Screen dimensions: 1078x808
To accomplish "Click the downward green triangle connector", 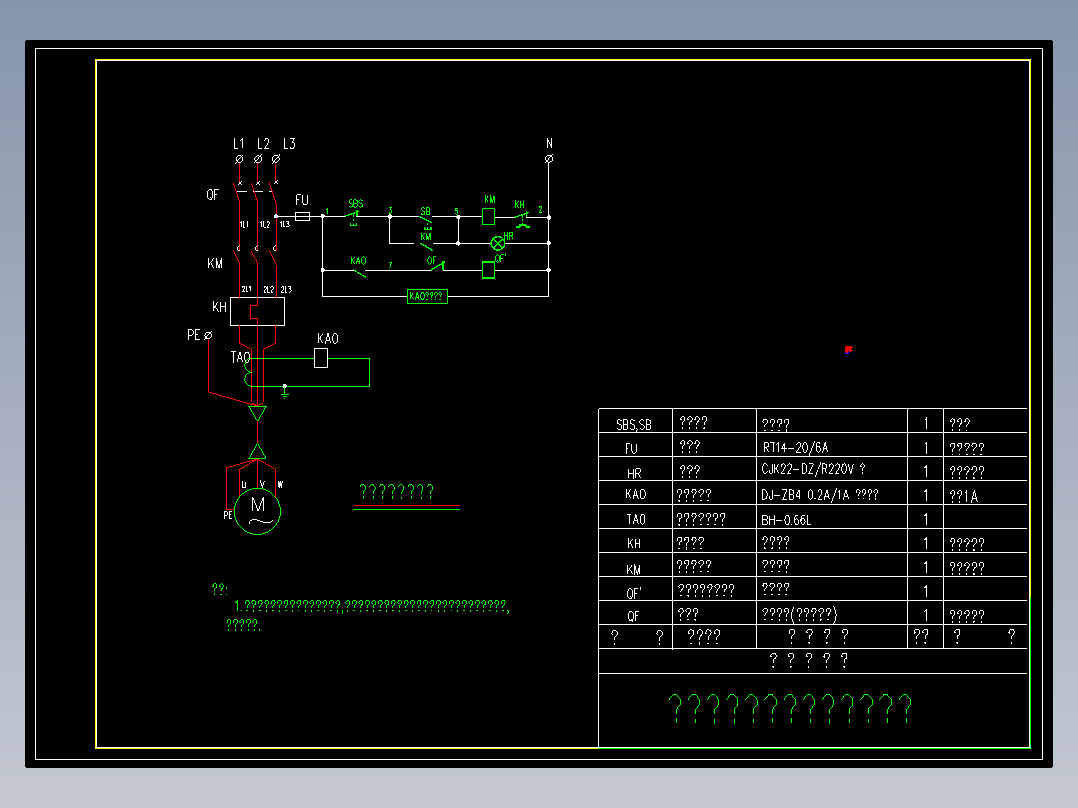I will (257, 413).
